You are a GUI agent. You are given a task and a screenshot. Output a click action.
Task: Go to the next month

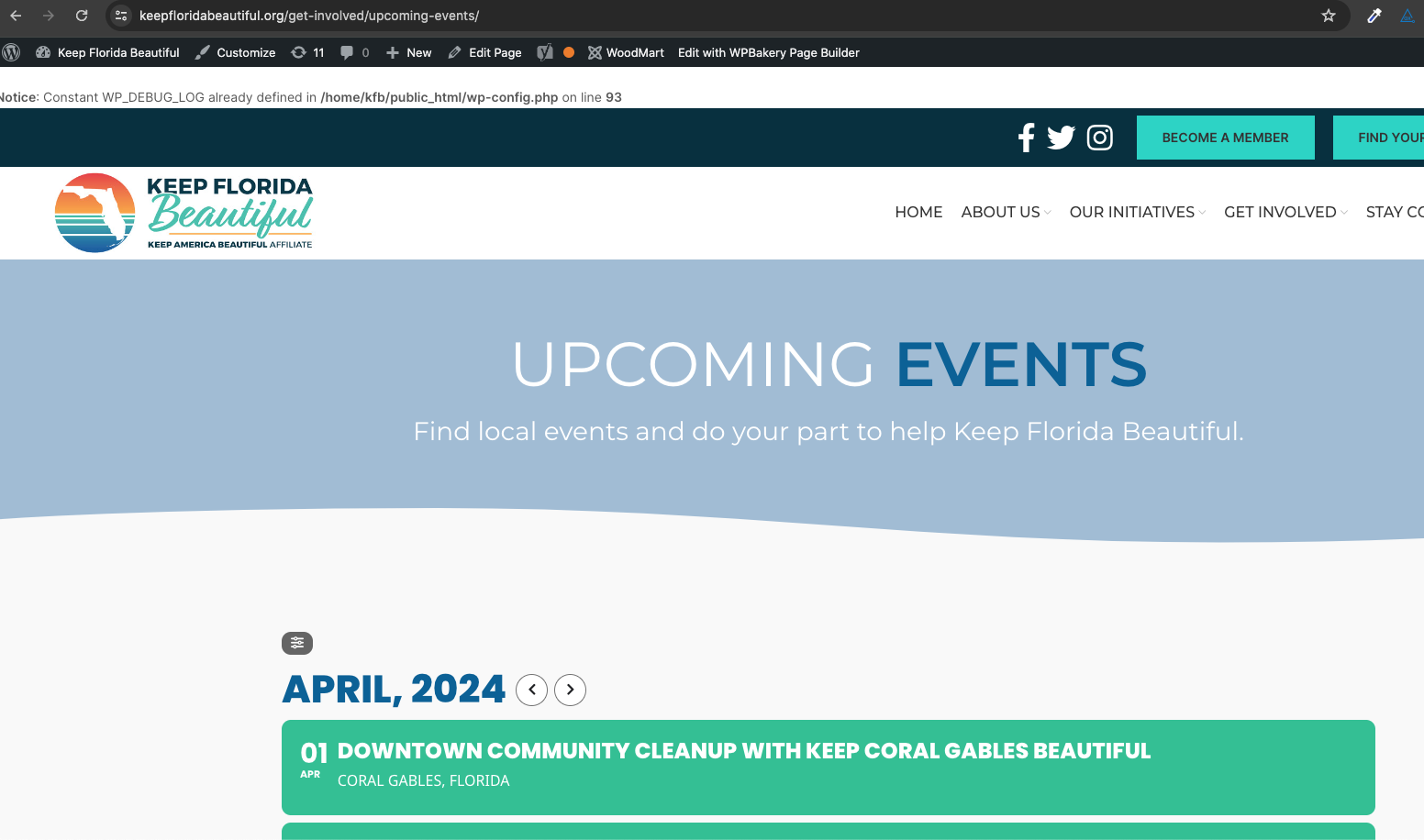coord(571,690)
